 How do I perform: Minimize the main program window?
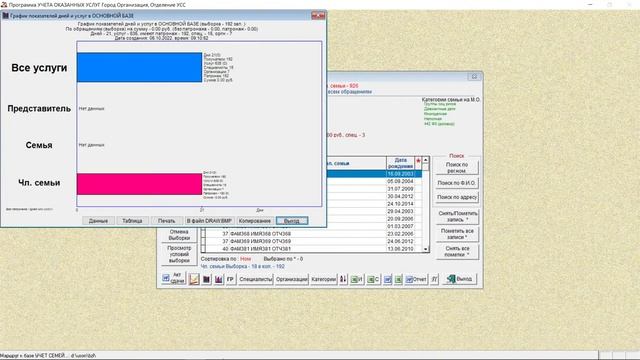pos(590,4)
